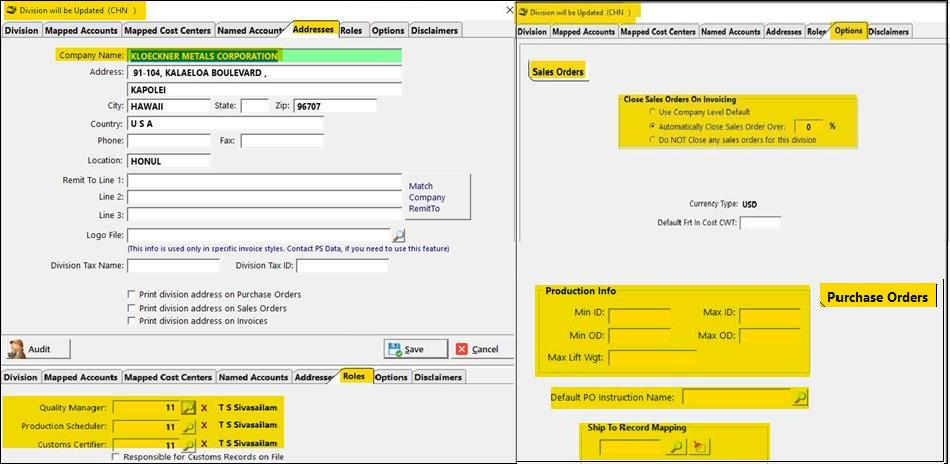The width and height of the screenshot is (950, 464).
Task: Open Mapped Cost Centers tab in top-left window
Action: [x=167, y=30]
